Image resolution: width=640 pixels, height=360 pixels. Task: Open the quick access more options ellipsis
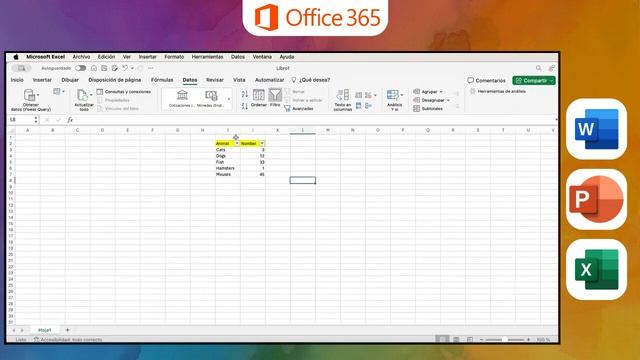click(x=151, y=68)
